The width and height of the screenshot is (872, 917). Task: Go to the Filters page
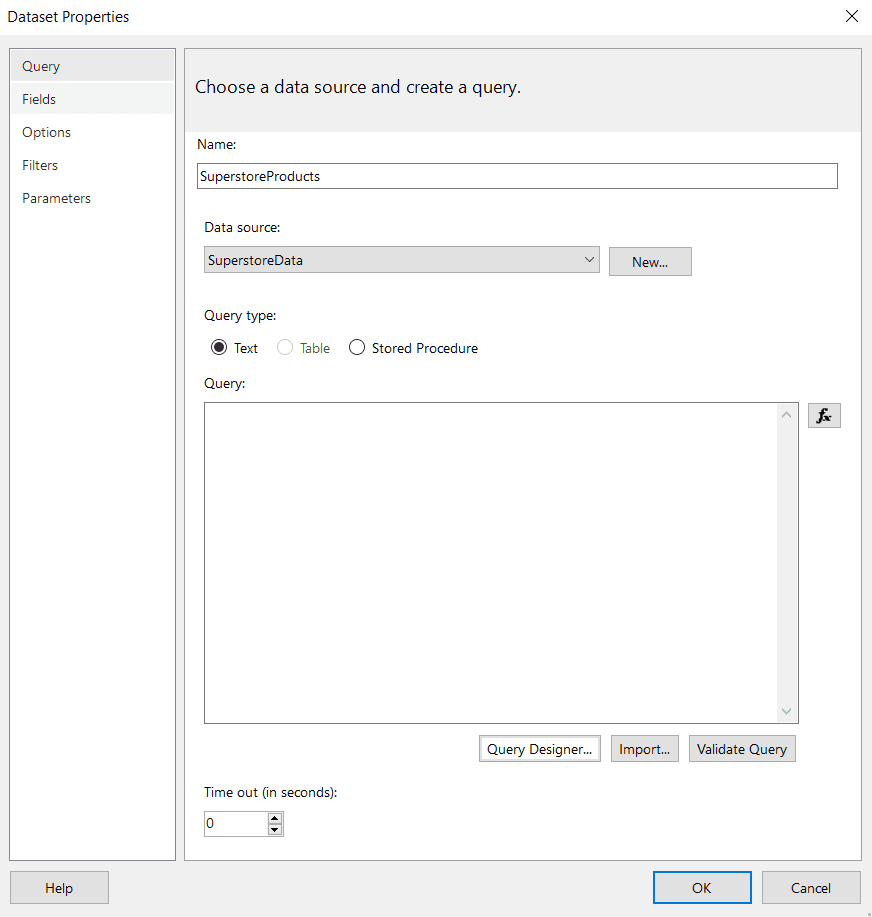(x=92, y=165)
